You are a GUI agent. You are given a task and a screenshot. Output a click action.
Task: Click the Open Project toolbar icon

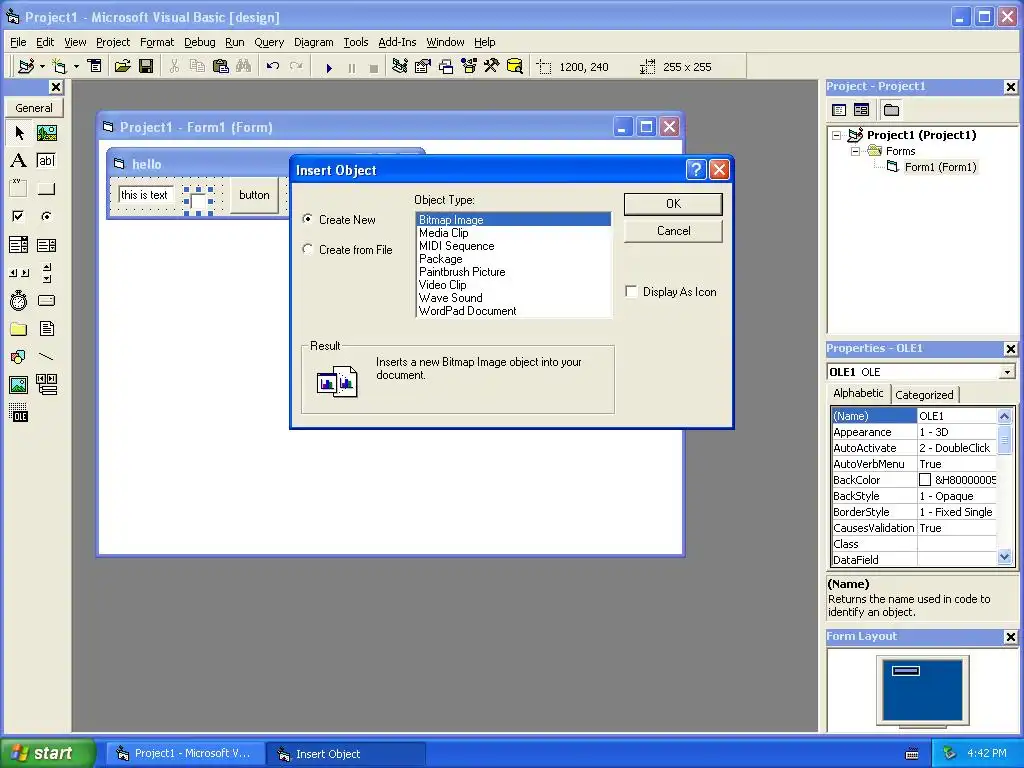(122, 66)
